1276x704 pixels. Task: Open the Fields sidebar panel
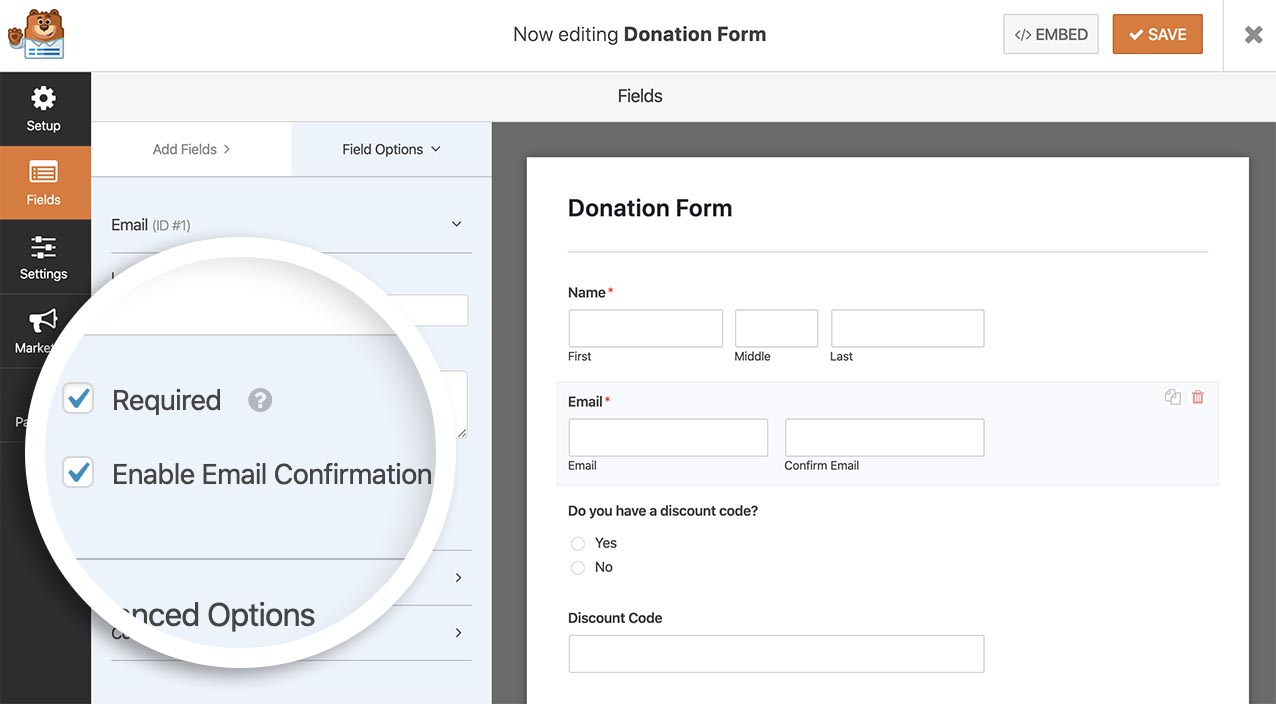44,183
